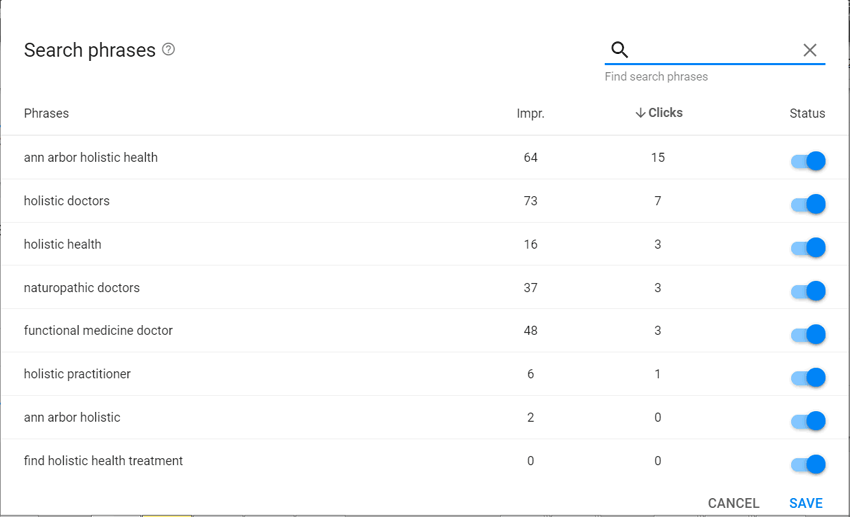Select the phrase 'holistic doctors'
The image size is (850, 517).
(x=67, y=201)
